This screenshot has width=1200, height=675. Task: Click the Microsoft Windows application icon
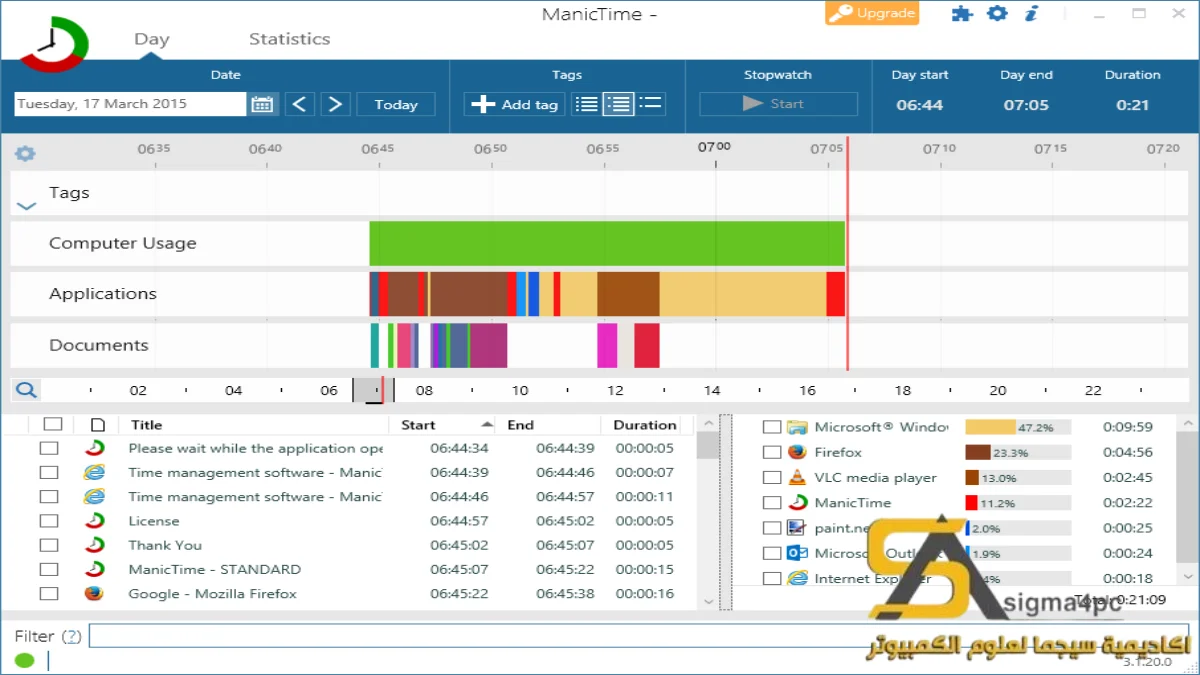(797, 427)
